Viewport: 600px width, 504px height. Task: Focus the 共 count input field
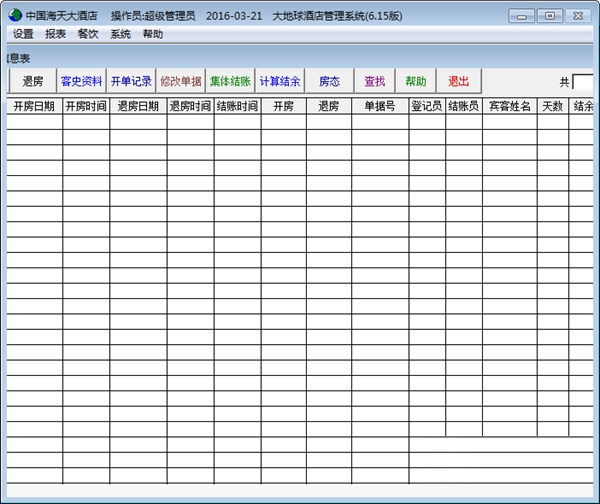[583, 82]
